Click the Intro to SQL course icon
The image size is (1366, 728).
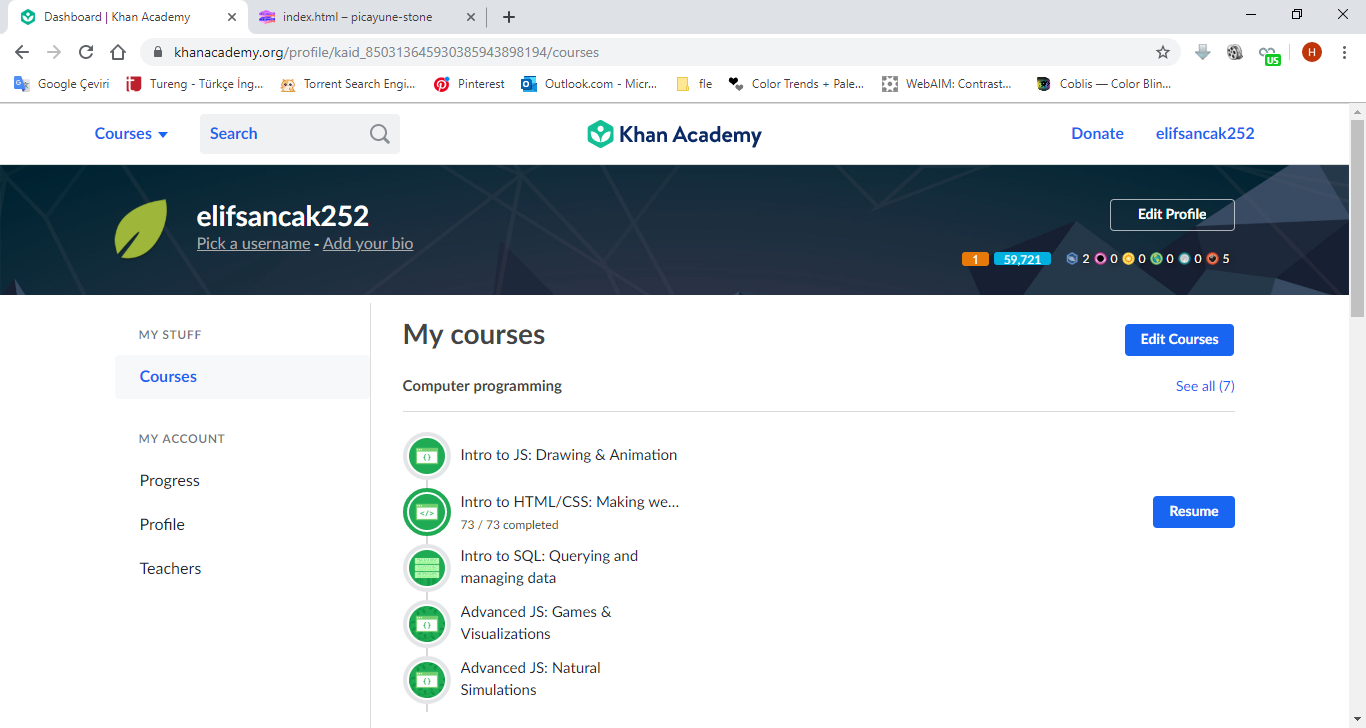pos(427,568)
